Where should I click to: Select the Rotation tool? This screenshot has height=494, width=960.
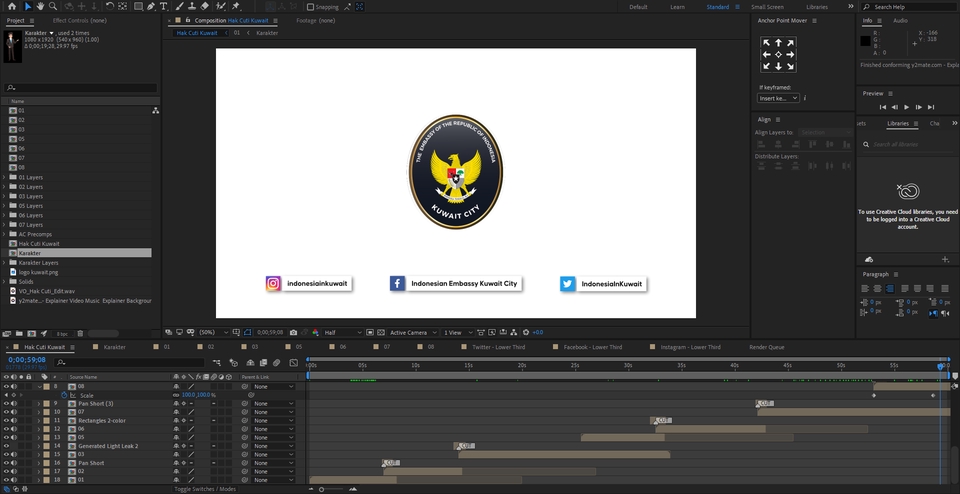pyautogui.click(x=110, y=7)
